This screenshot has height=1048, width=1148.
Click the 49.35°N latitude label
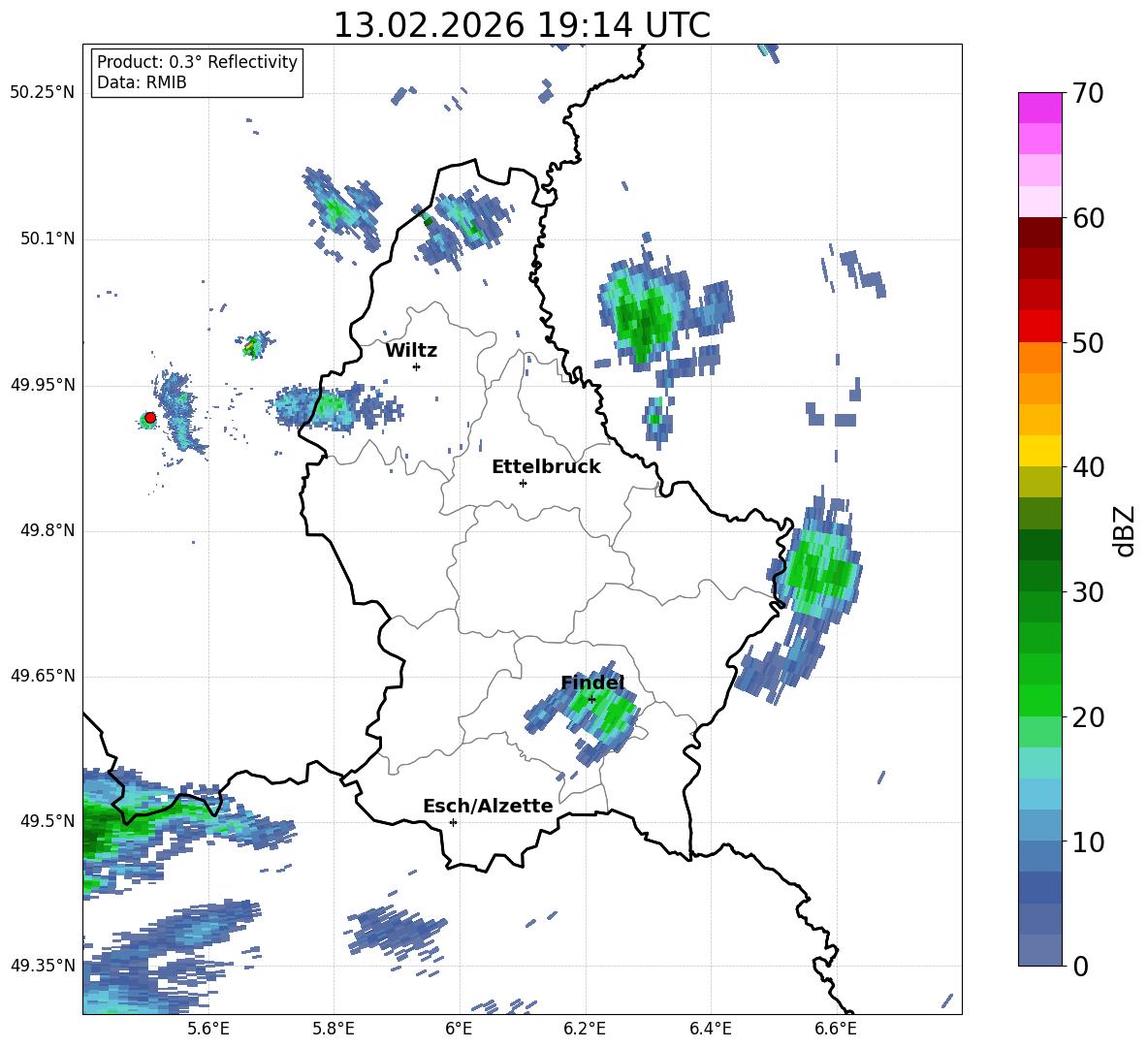click(x=43, y=966)
